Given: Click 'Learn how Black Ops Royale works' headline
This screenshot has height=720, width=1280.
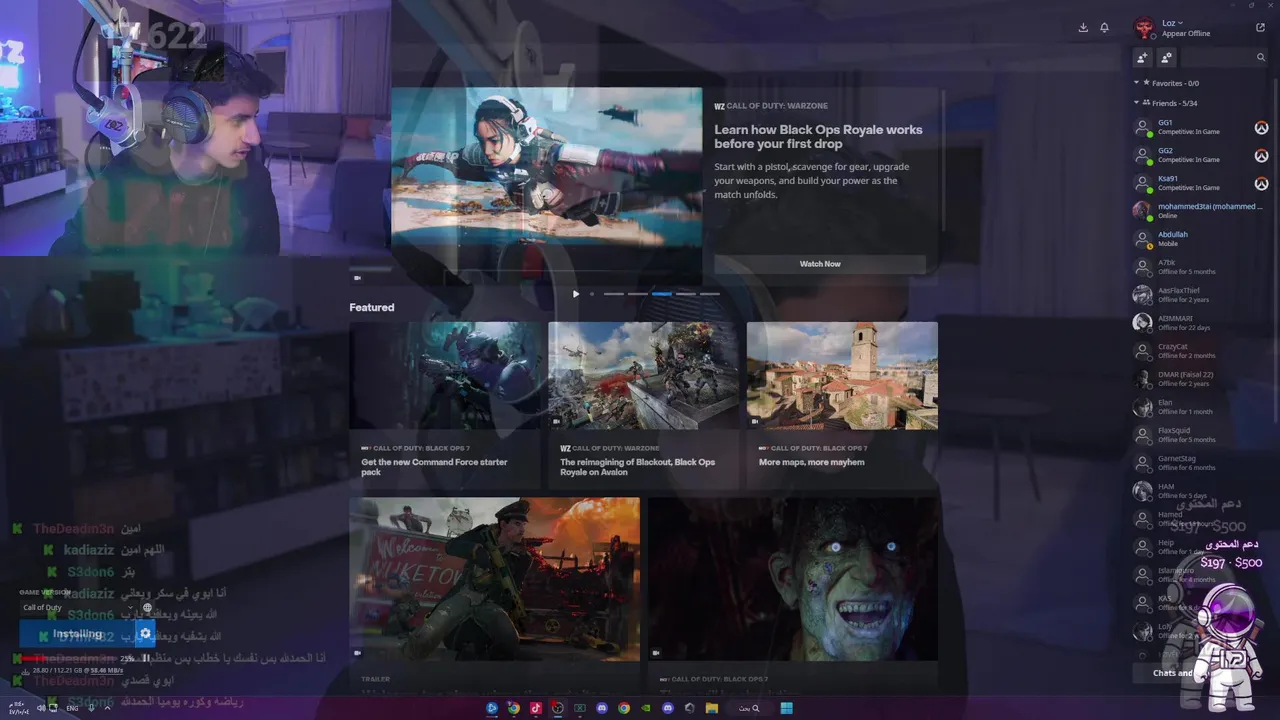Looking at the screenshot, I should pyautogui.click(x=818, y=137).
